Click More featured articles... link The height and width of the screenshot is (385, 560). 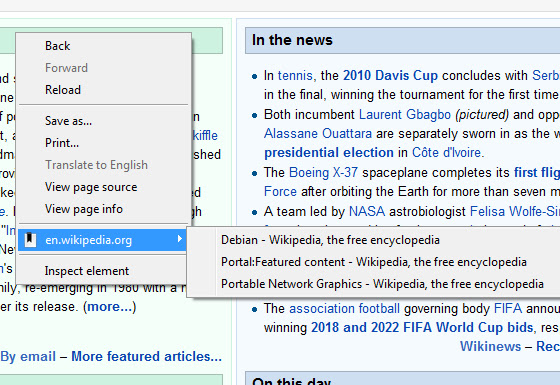(x=146, y=356)
